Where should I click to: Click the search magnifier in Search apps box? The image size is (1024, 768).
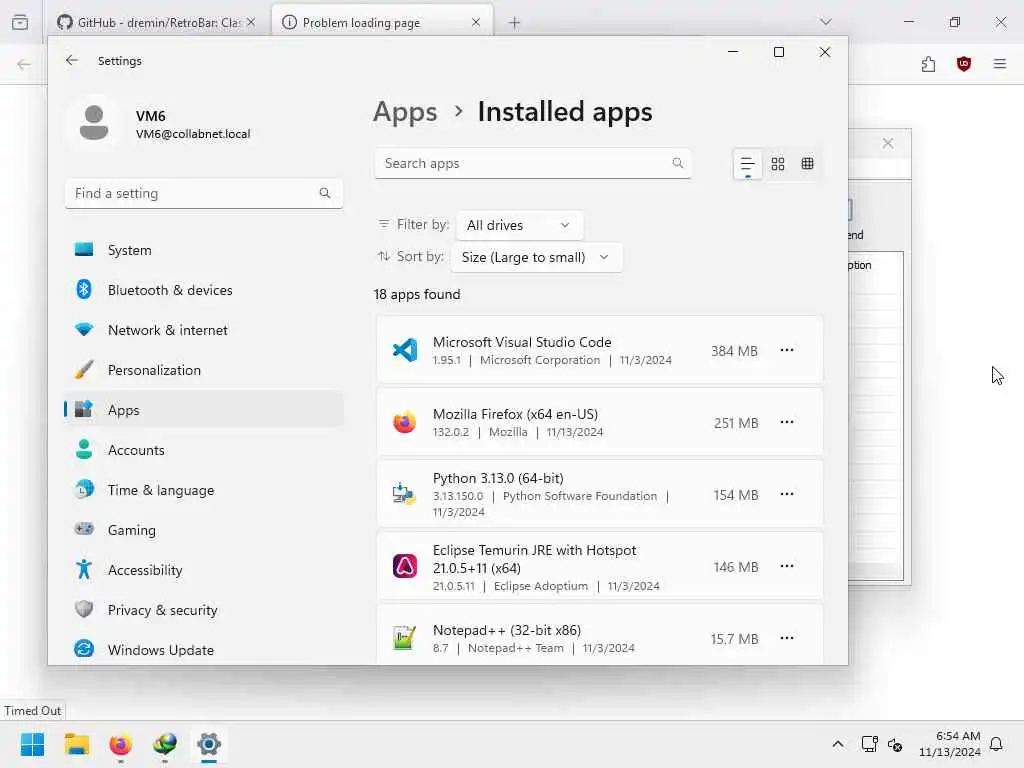[x=678, y=163]
